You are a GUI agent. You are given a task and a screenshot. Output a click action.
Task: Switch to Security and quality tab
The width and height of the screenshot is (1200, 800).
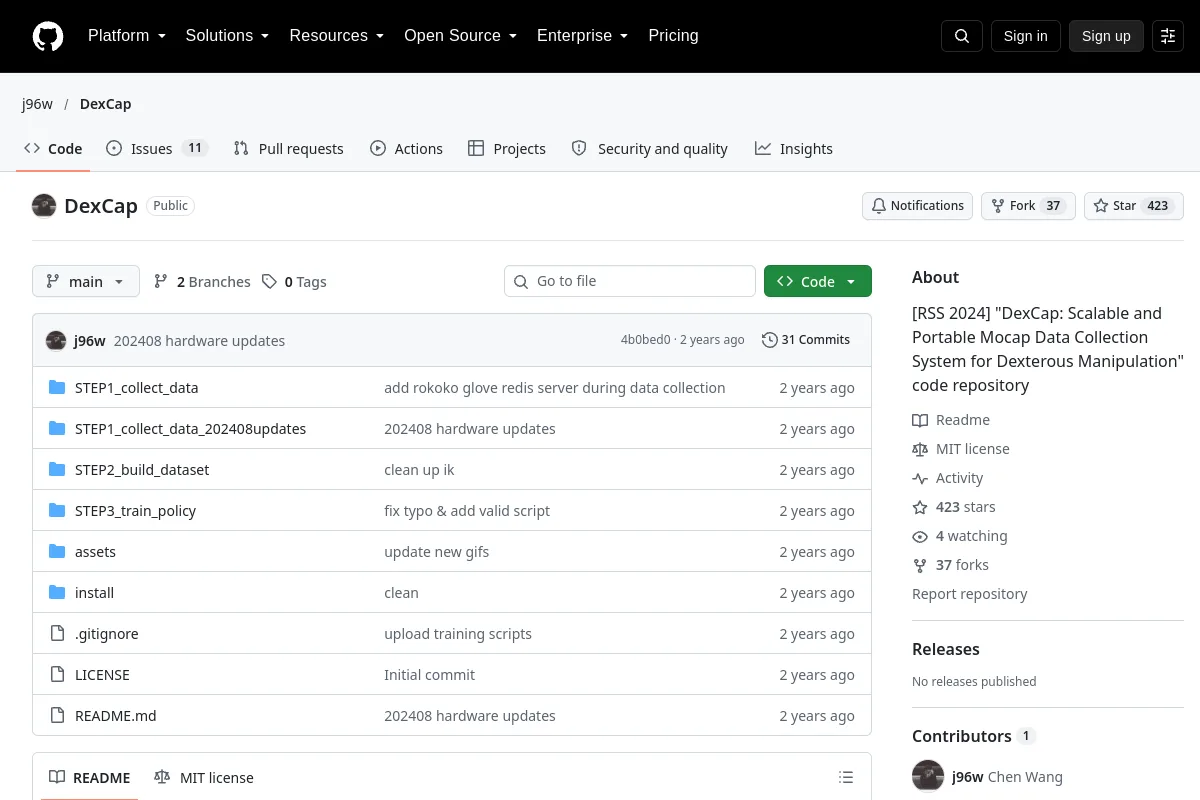coord(650,149)
